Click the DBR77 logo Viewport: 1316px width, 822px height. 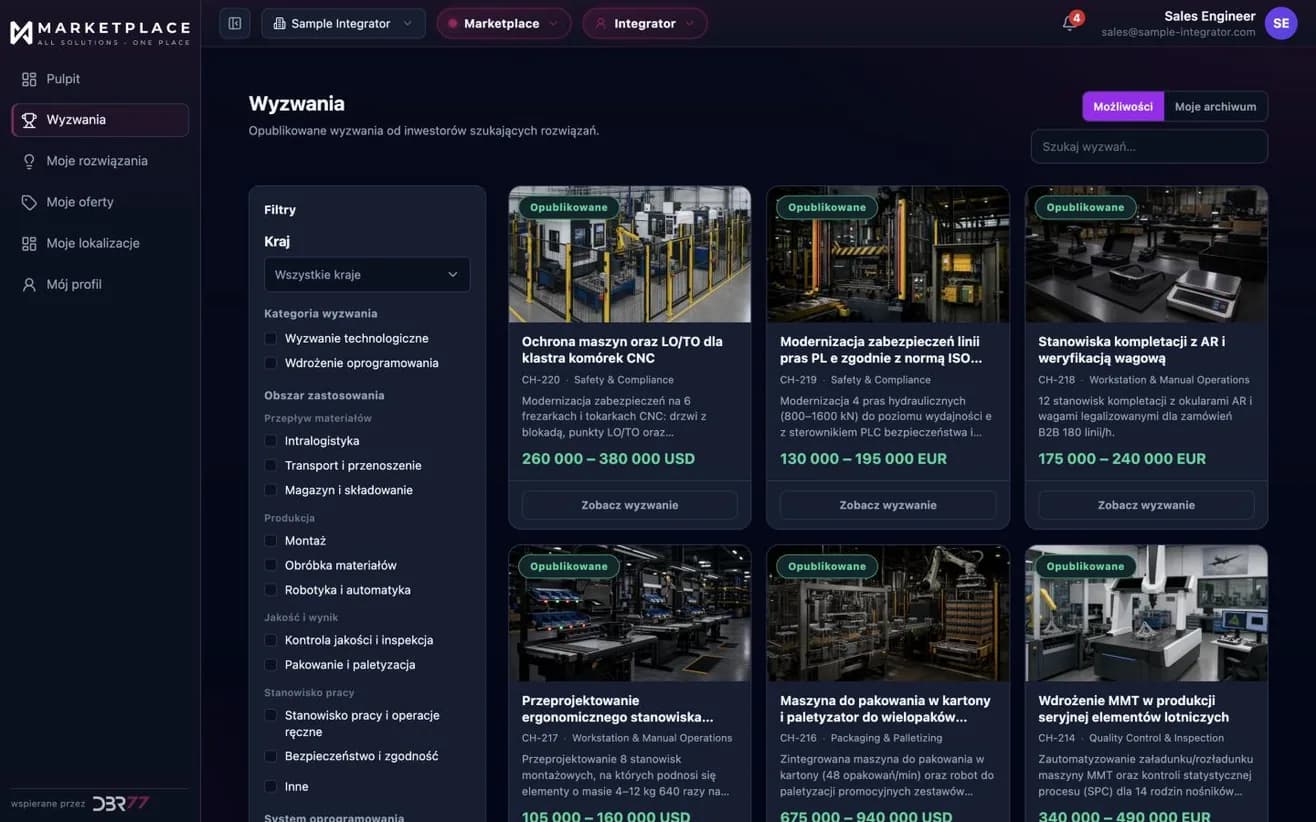click(x=121, y=803)
